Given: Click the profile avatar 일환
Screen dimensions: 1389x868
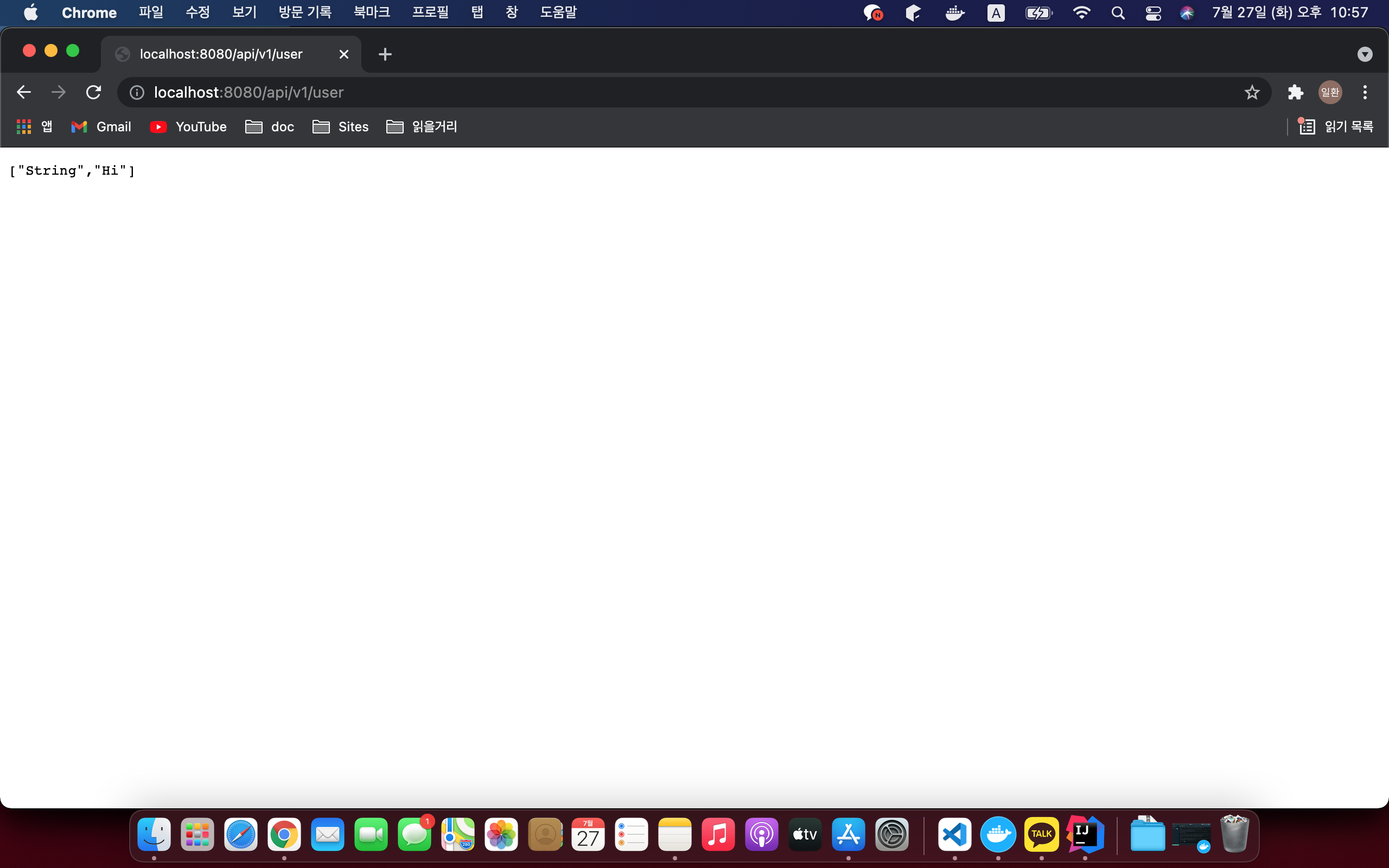Looking at the screenshot, I should (x=1330, y=92).
